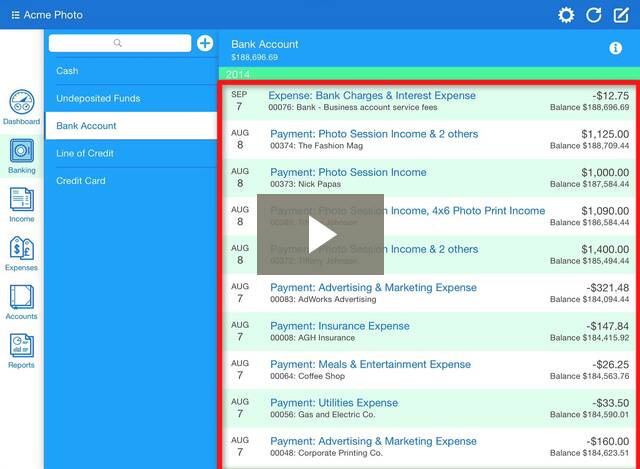Click Balance $188,709.44 text

tap(589, 146)
